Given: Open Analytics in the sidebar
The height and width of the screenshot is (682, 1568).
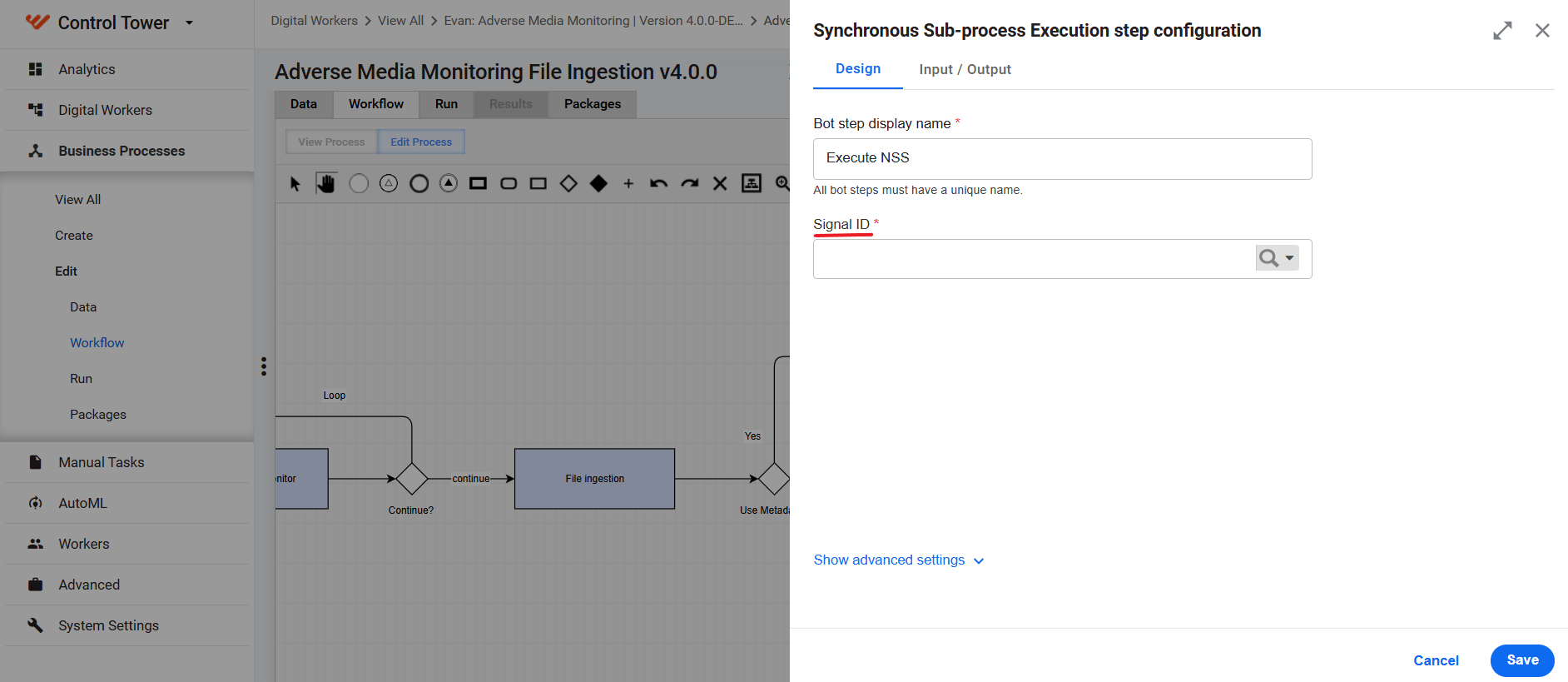Looking at the screenshot, I should click(x=127, y=69).
